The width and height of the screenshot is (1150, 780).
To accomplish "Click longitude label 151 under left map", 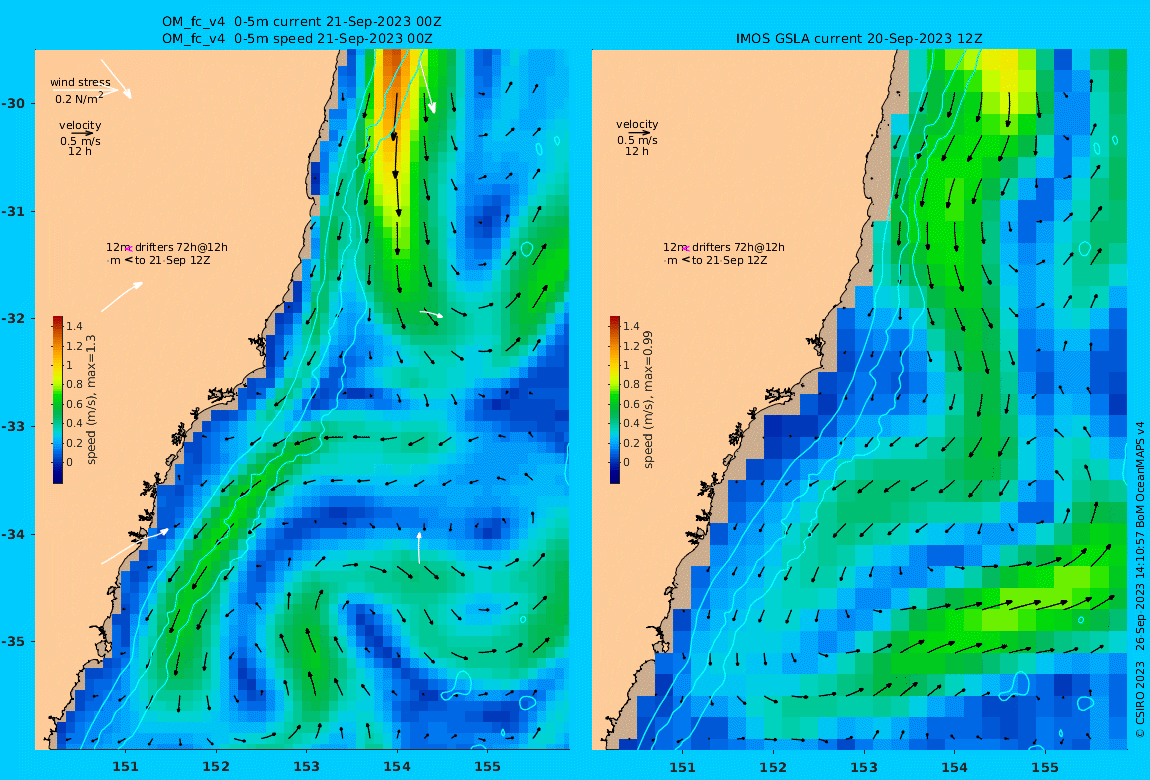I will 125,767.
